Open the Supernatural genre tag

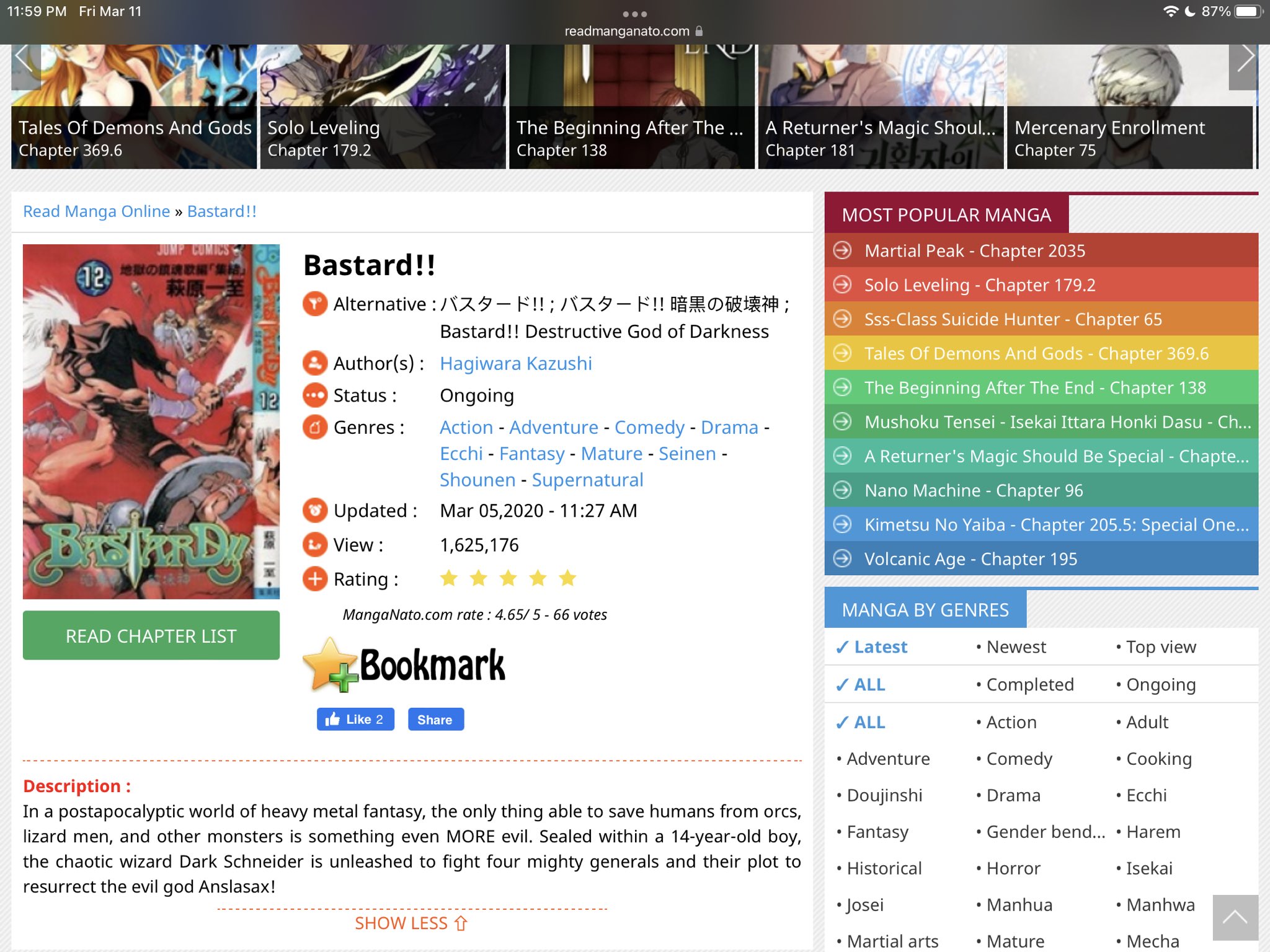[587, 480]
